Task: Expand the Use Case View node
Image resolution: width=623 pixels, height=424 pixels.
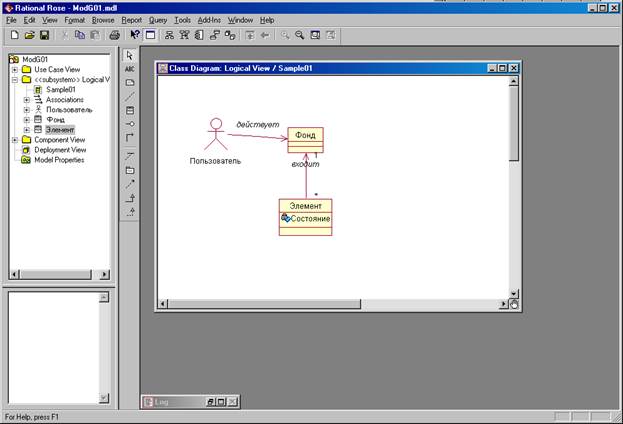Action: point(14,69)
